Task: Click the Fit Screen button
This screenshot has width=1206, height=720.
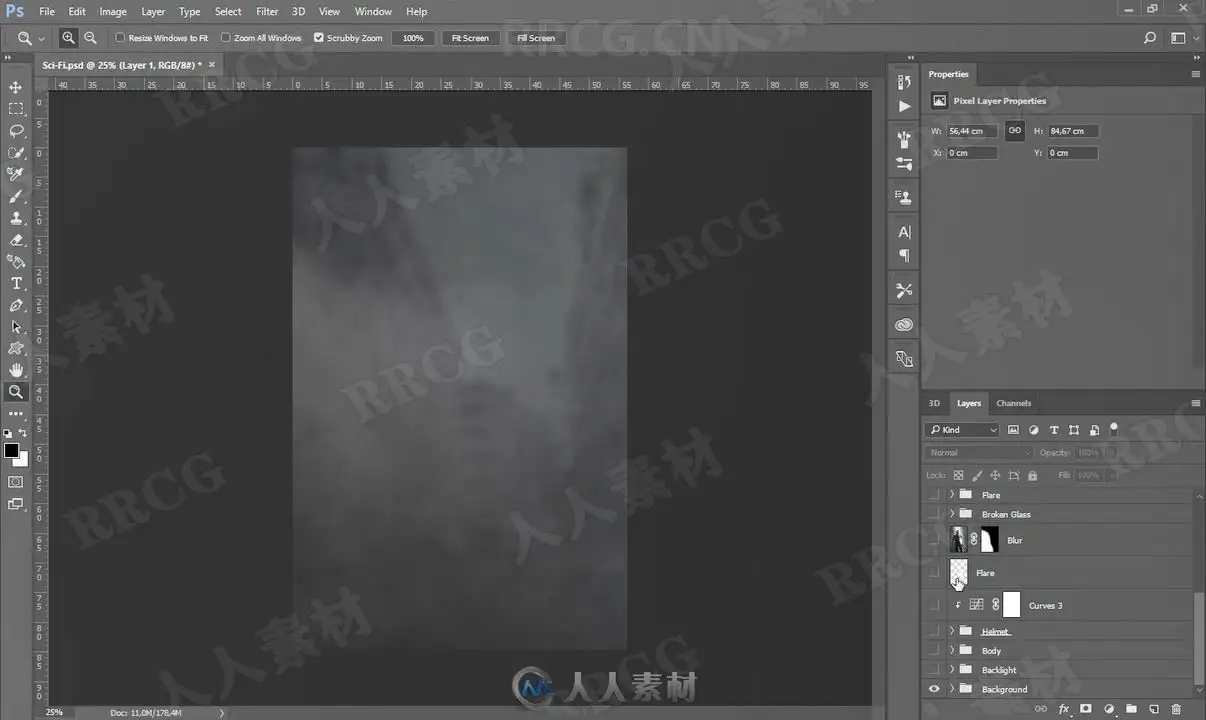Action: 470,38
